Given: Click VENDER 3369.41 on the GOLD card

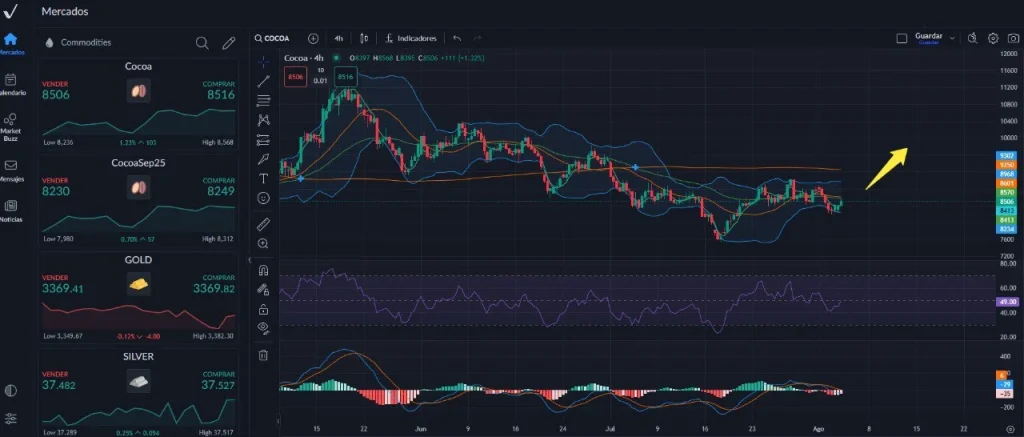Looking at the screenshot, I should (x=62, y=284).
